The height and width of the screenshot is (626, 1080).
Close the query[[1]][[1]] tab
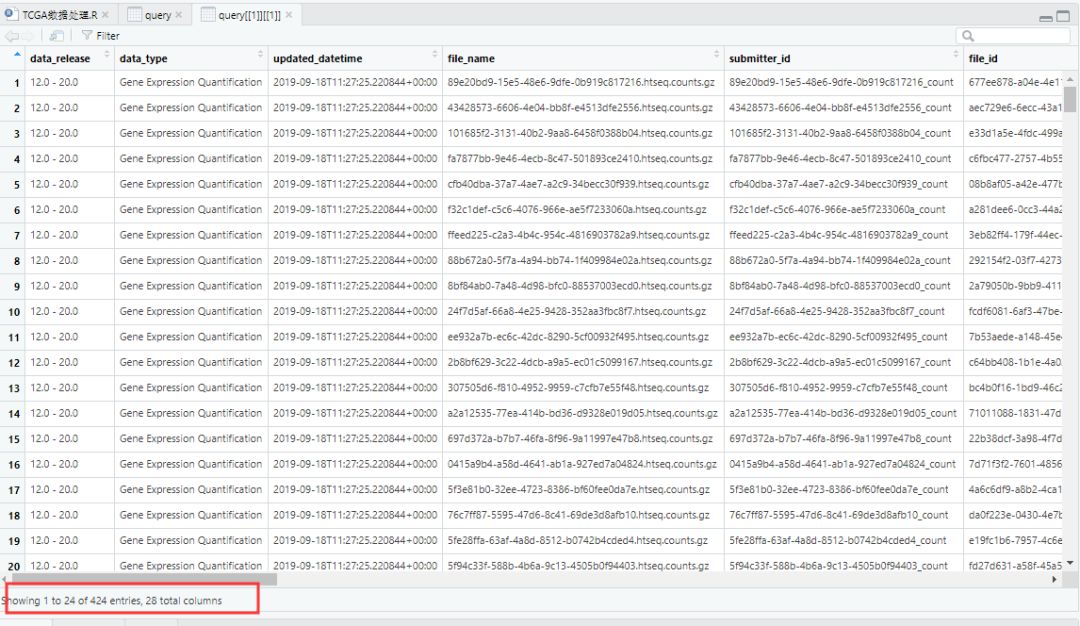(x=289, y=14)
